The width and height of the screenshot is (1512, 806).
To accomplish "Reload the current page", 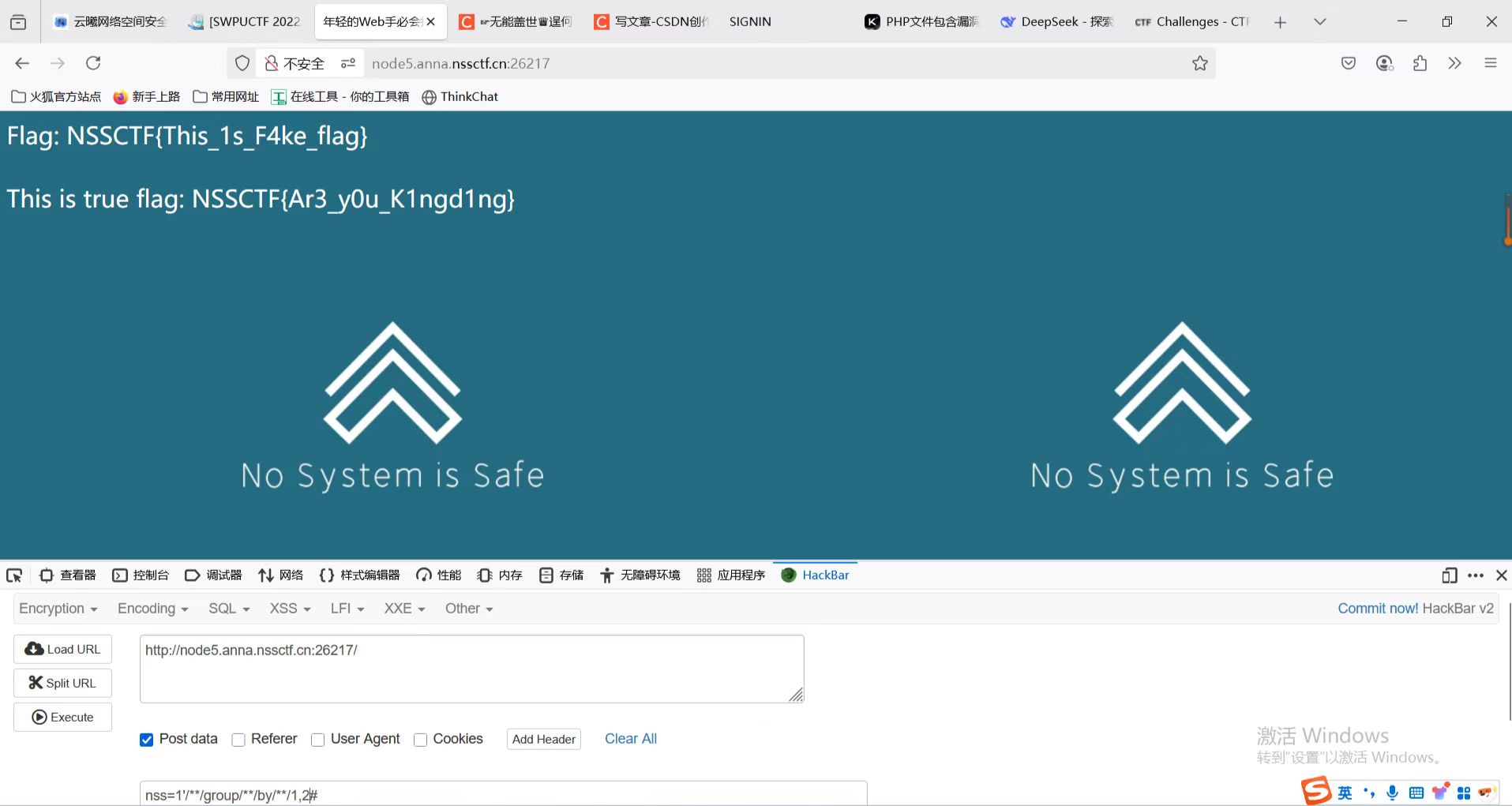I will coord(93,63).
